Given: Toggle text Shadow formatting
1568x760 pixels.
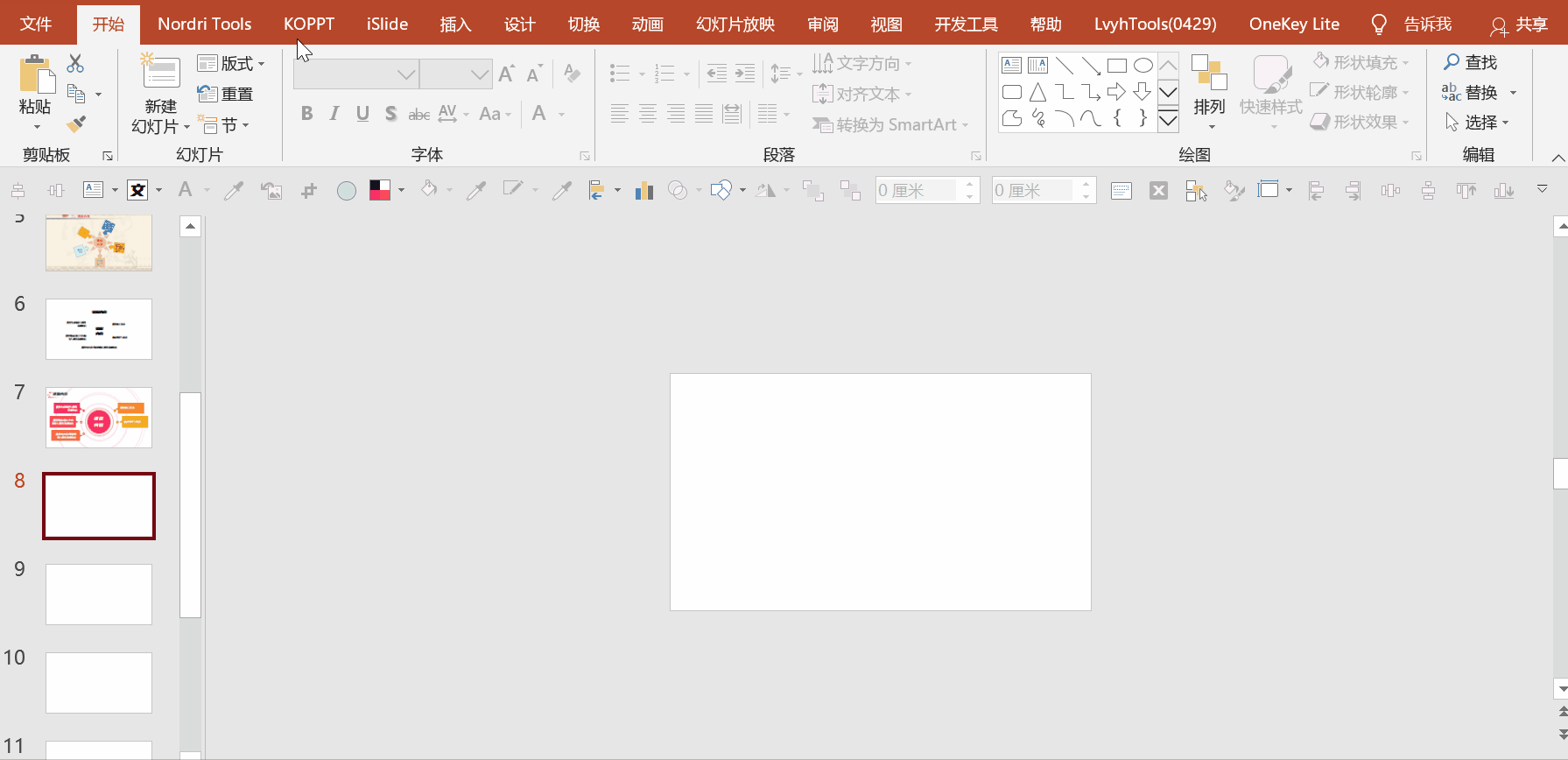Looking at the screenshot, I should pos(390,113).
